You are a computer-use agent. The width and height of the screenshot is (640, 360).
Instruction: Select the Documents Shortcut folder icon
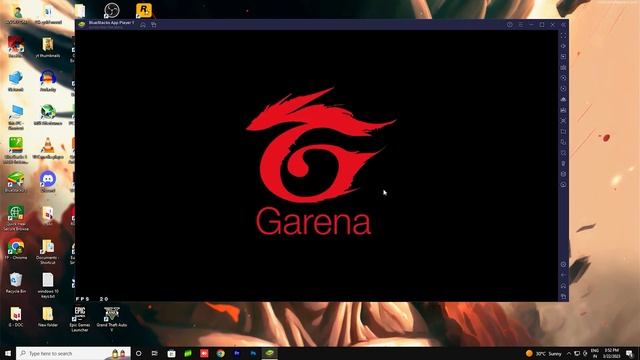coord(48,252)
